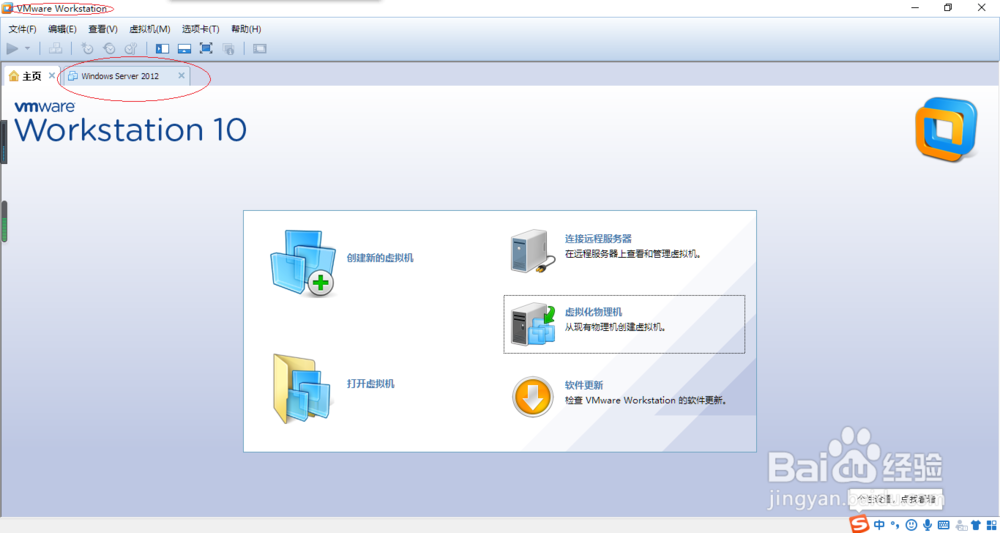
Task: Toggle the library sidebar view icon
Action: tap(163, 48)
